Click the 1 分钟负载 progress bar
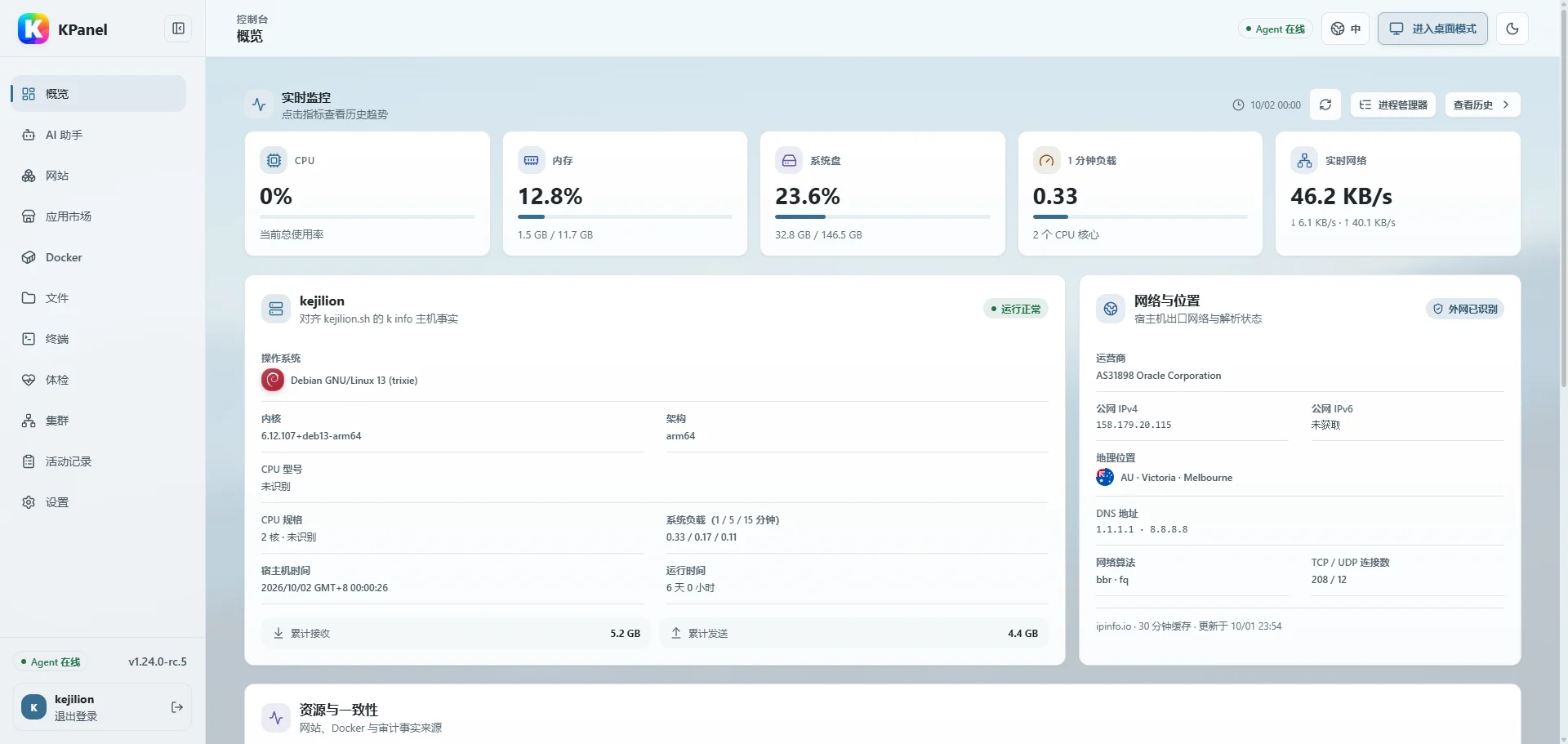 1140,216
